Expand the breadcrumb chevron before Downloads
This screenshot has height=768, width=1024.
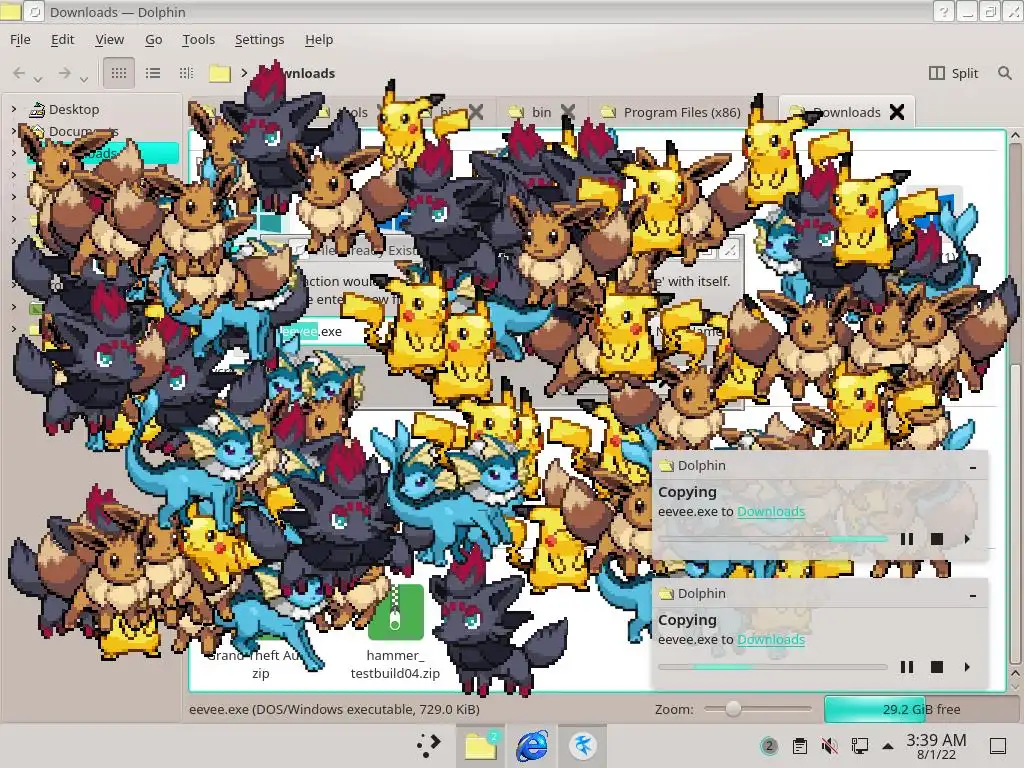244,73
